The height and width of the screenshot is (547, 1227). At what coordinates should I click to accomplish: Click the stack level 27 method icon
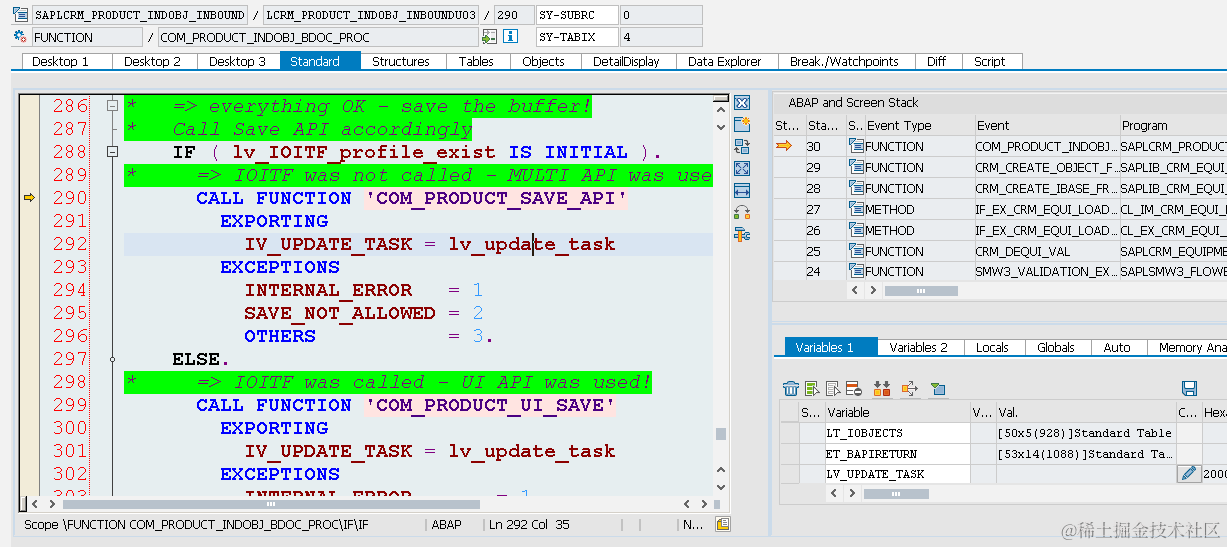click(856, 209)
